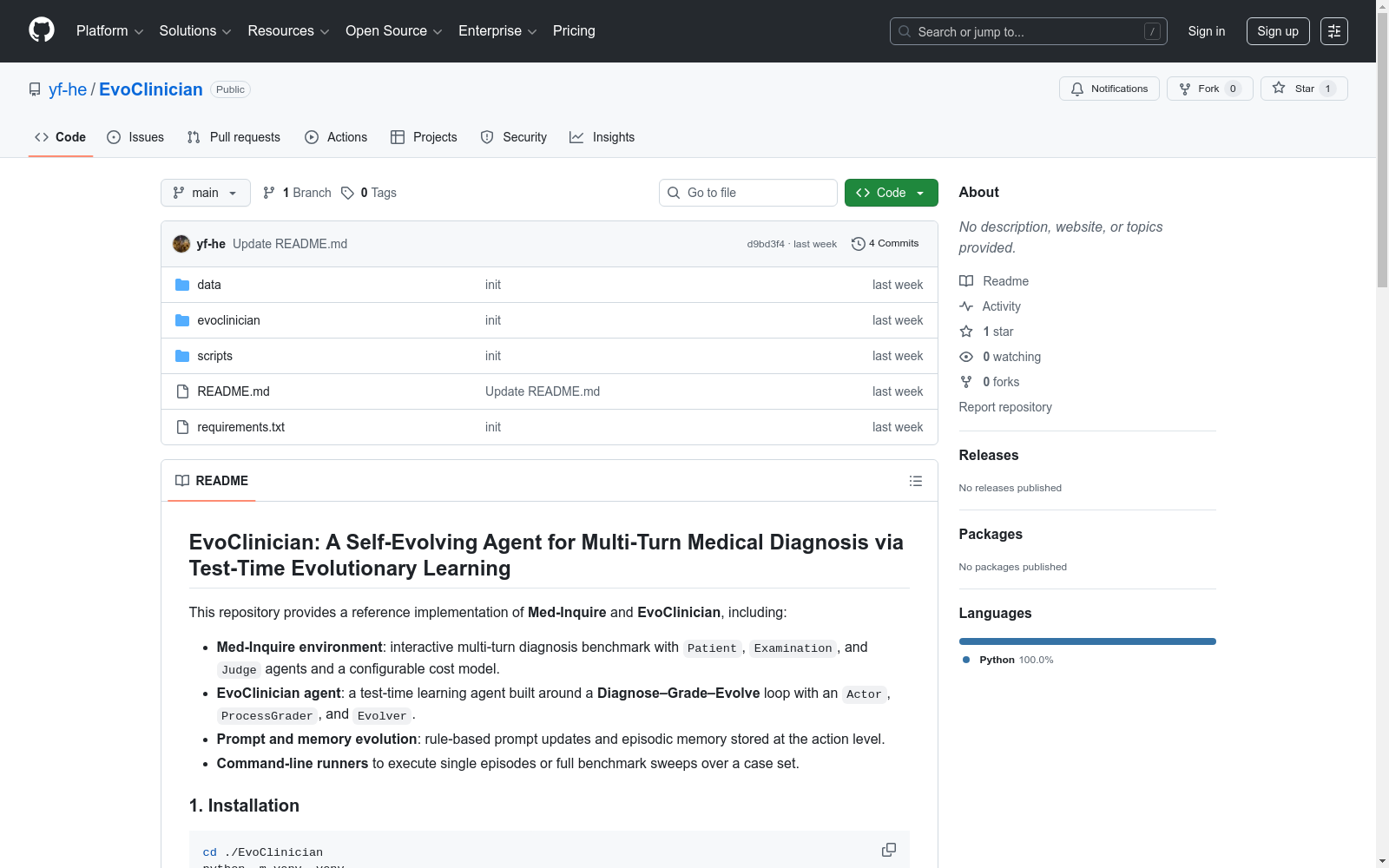Viewport: 1389px width, 868px height.
Task: Click the scripts folder icon
Action: 182,356
